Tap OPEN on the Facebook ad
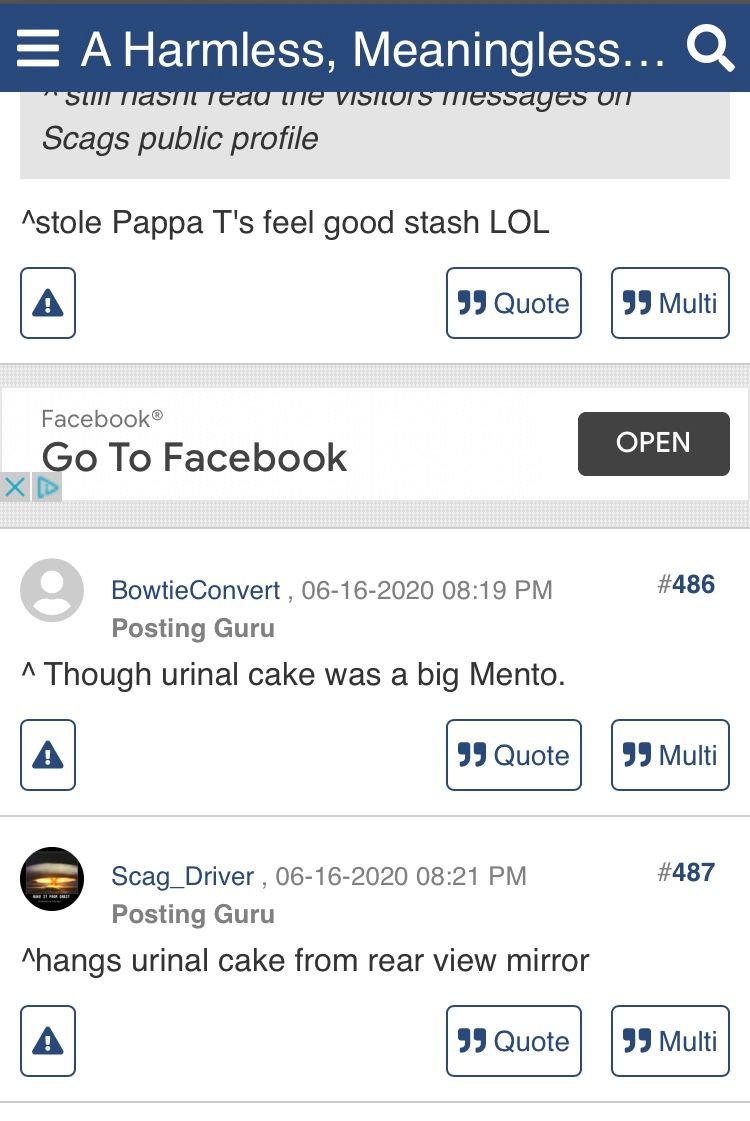The width and height of the screenshot is (750, 1121). [653, 443]
